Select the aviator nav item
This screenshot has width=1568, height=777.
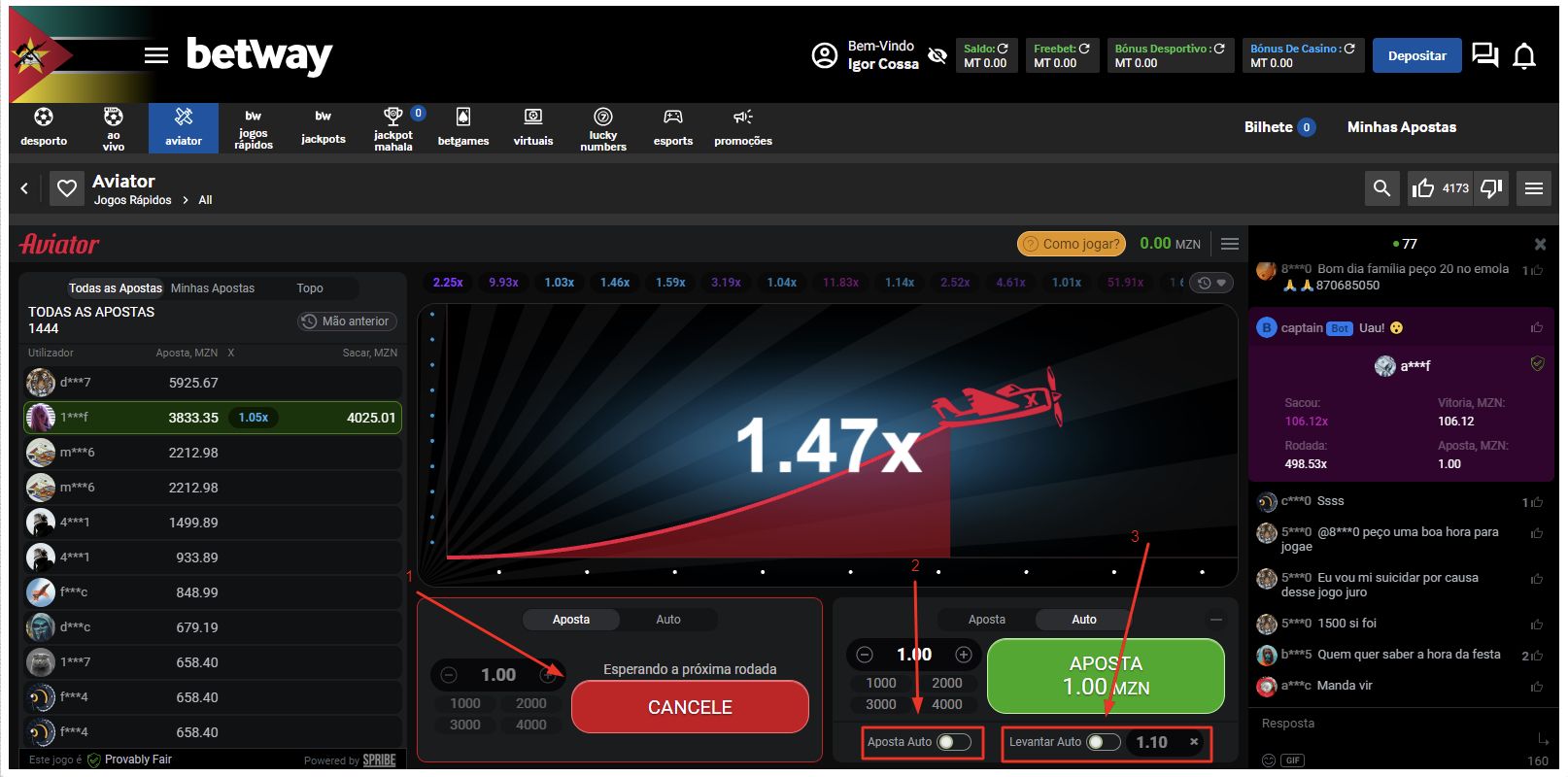coord(184,128)
